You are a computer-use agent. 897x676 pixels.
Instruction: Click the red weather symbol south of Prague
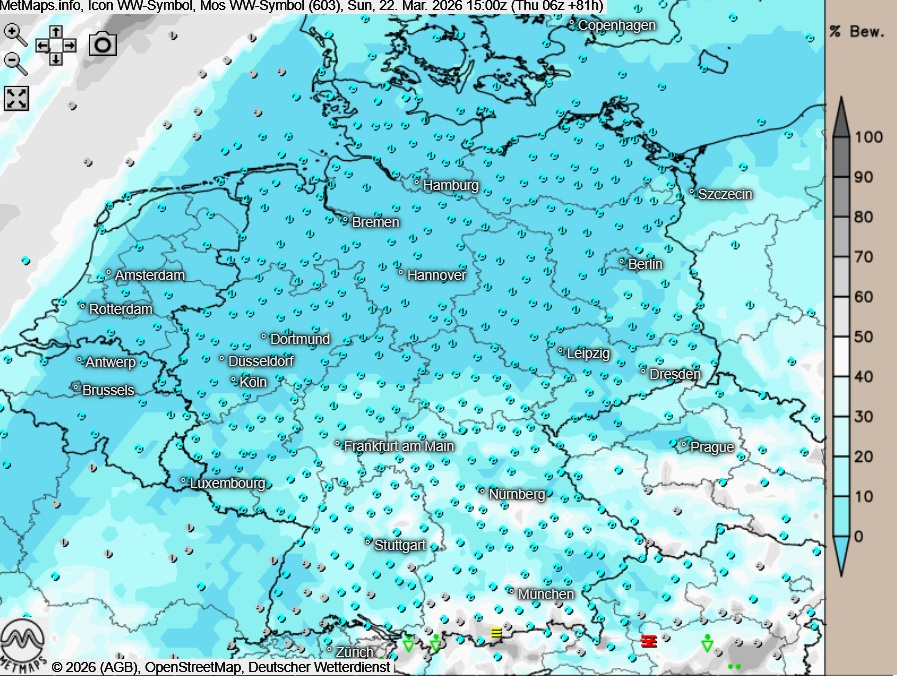point(648,640)
